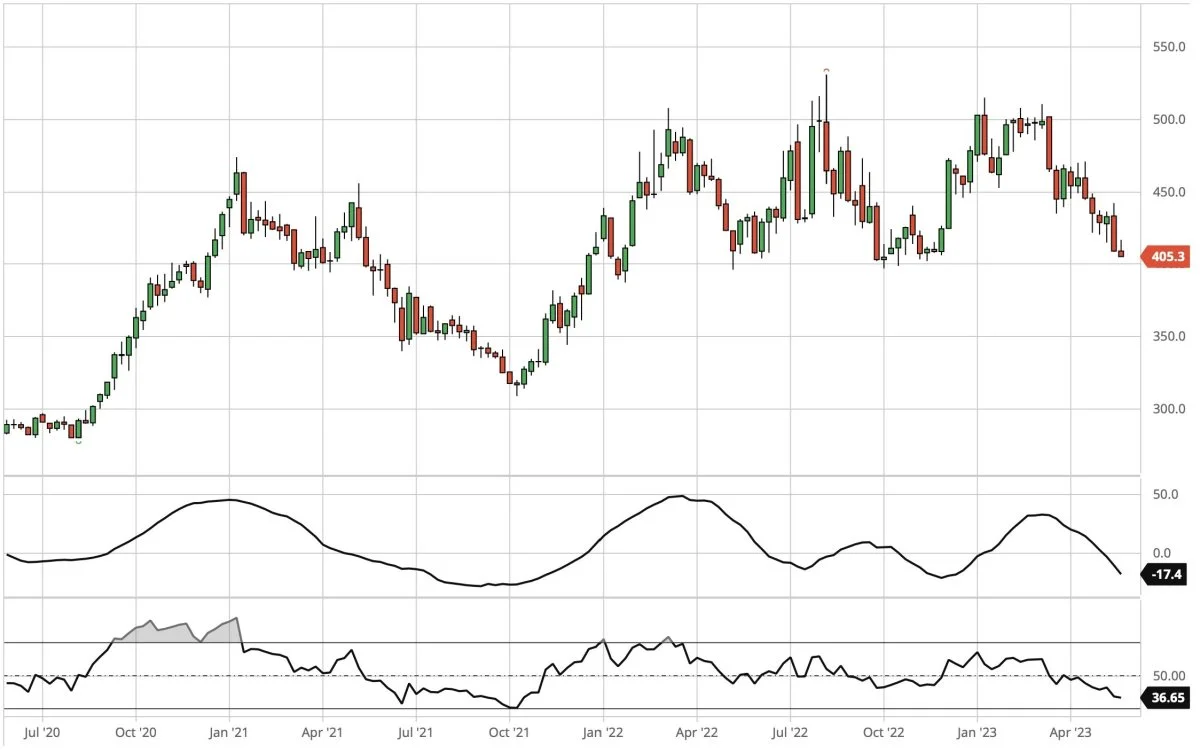Click the 350.0 price axis label

click(1167, 337)
